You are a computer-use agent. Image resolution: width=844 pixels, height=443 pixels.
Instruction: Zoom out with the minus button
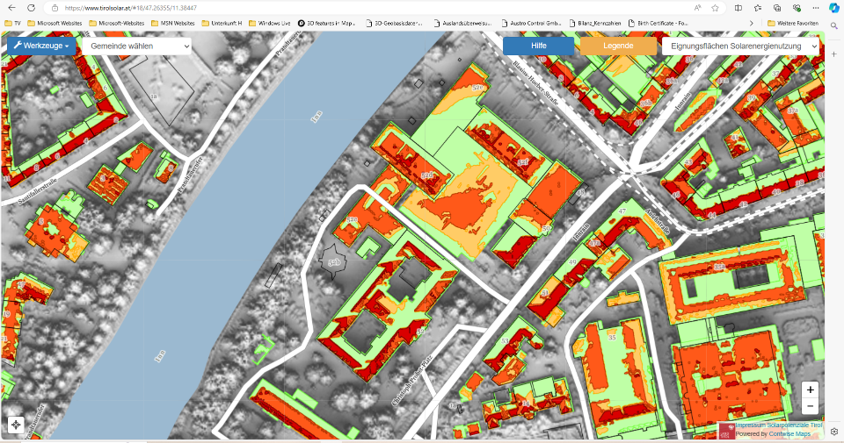(x=810, y=407)
